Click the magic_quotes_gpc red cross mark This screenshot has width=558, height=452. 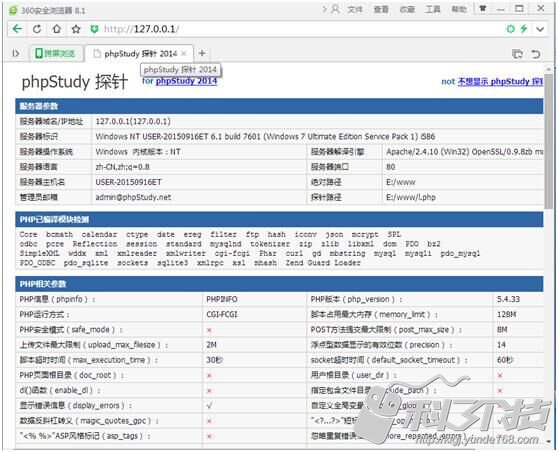click(209, 421)
